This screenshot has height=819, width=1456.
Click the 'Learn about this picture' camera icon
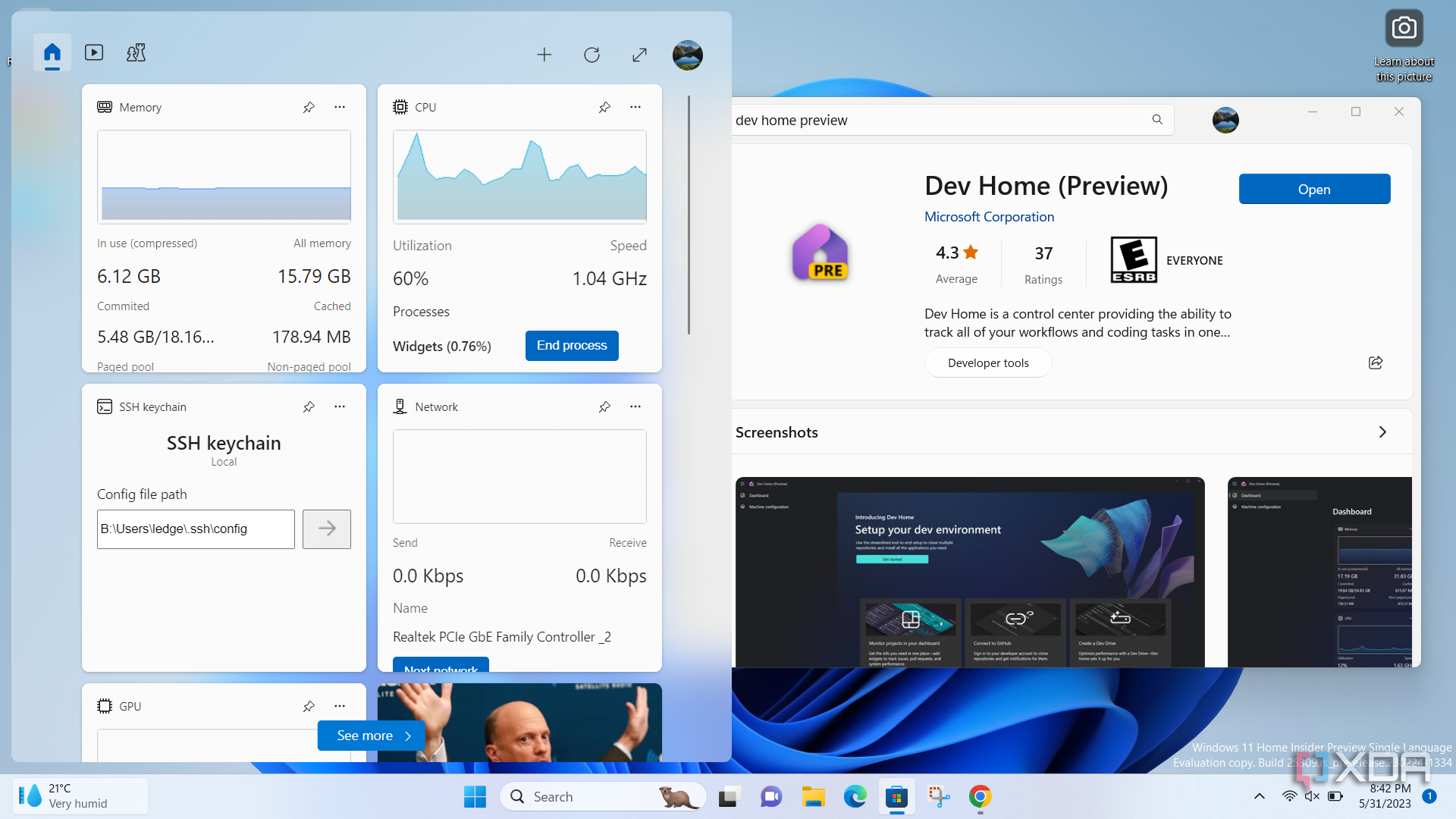click(1404, 28)
